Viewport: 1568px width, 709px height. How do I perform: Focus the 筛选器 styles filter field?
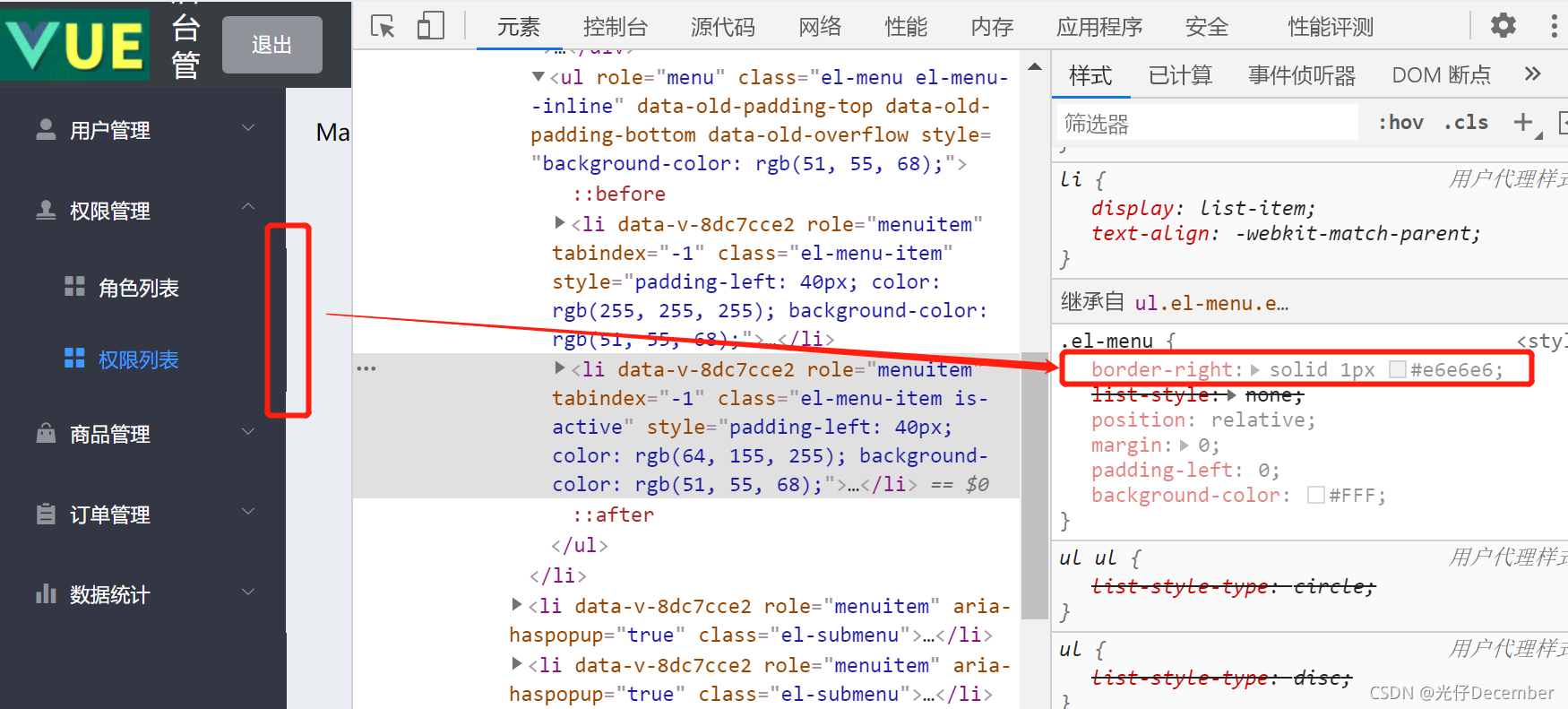coord(1208,123)
